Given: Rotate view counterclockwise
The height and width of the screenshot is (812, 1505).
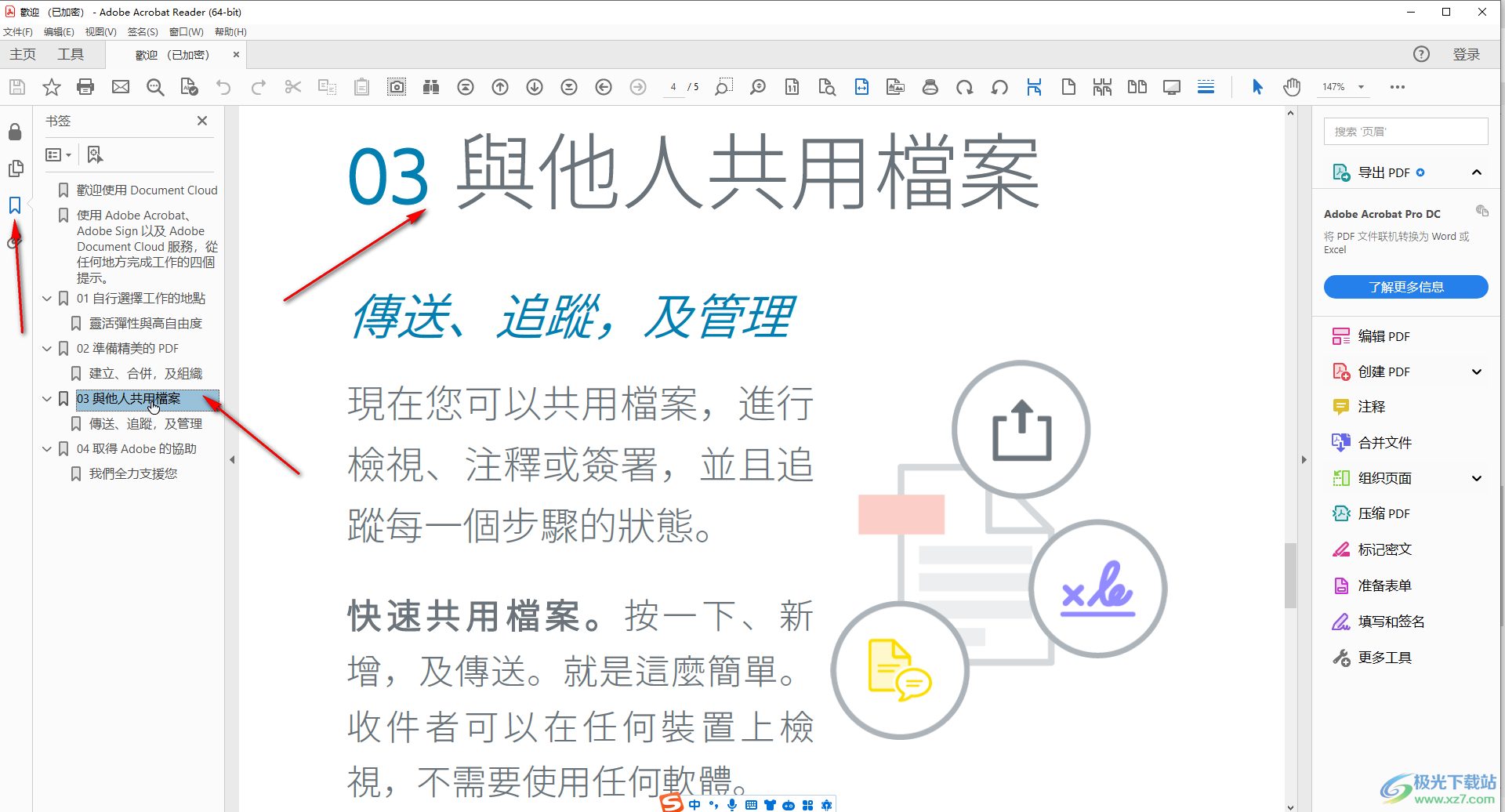Looking at the screenshot, I should pyautogui.click(x=999, y=87).
